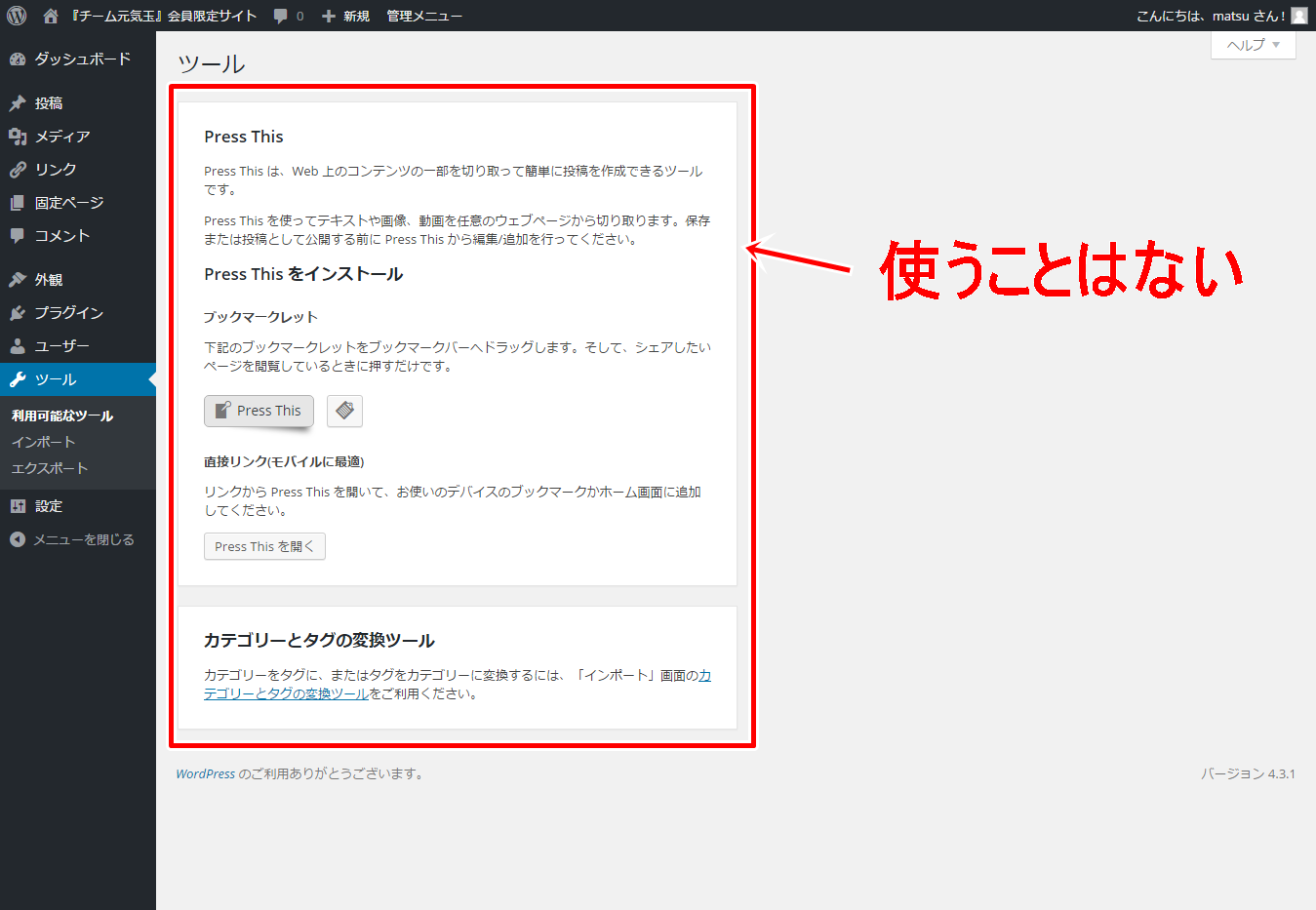This screenshot has width=1316, height=910.
Task: Open 設定 menu item
Action: tap(78, 506)
